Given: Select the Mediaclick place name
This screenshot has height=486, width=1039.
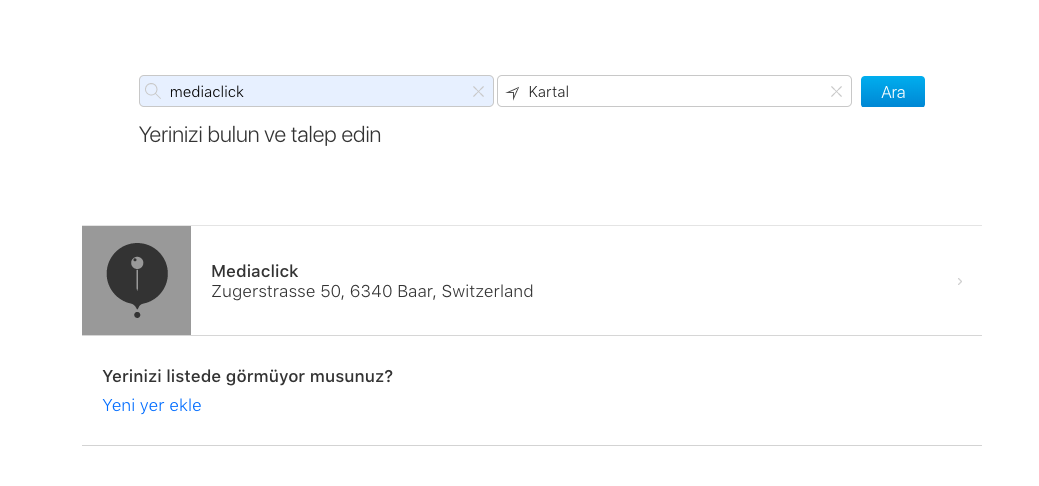Looking at the screenshot, I should pyautogui.click(x=255, y=271).
